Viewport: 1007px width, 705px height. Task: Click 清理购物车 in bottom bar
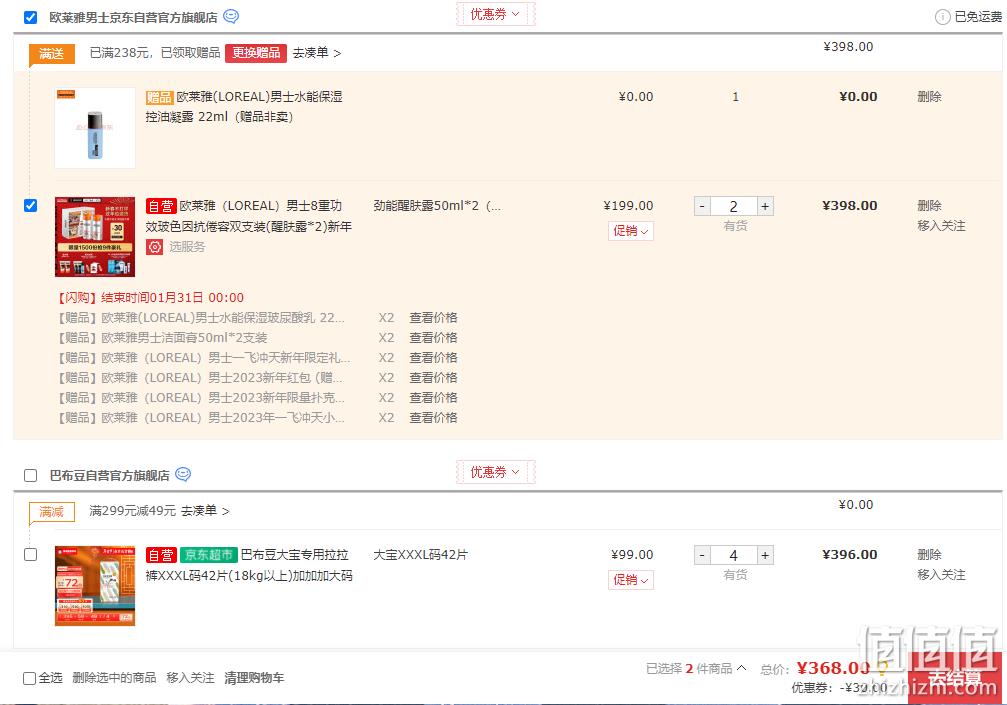click(x=254, y=678)
